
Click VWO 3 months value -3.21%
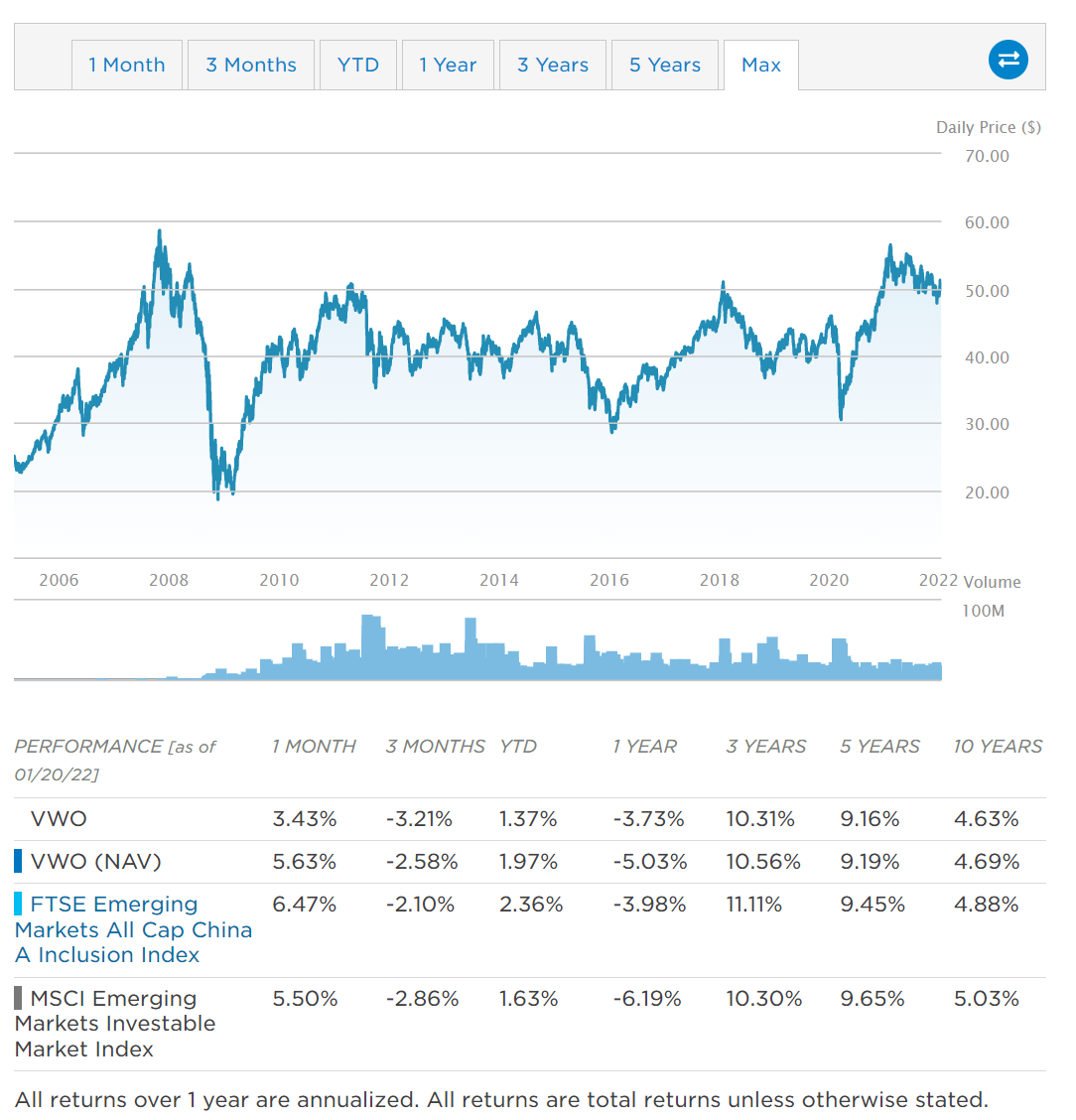click(419, 818)
